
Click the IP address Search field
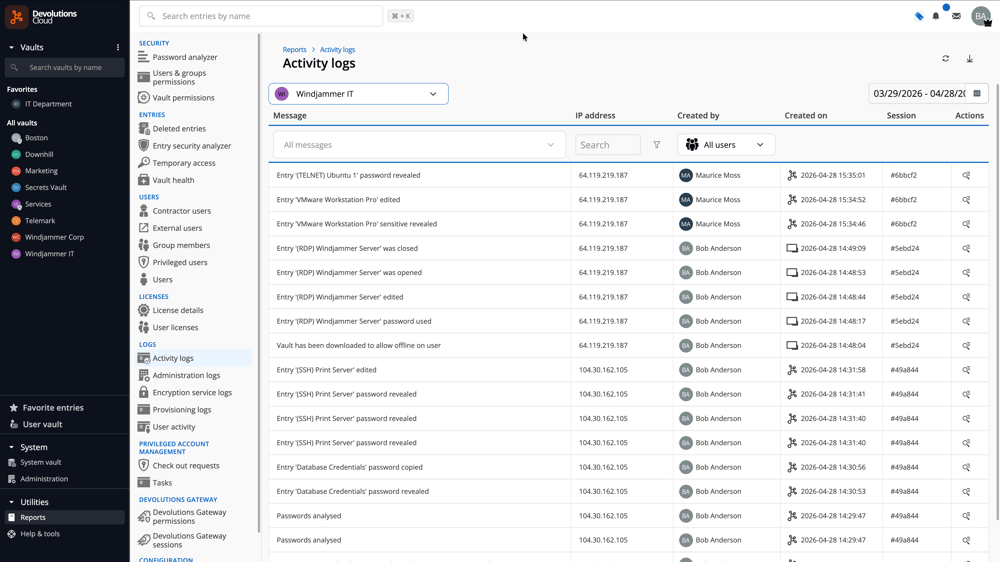(608, 145)
